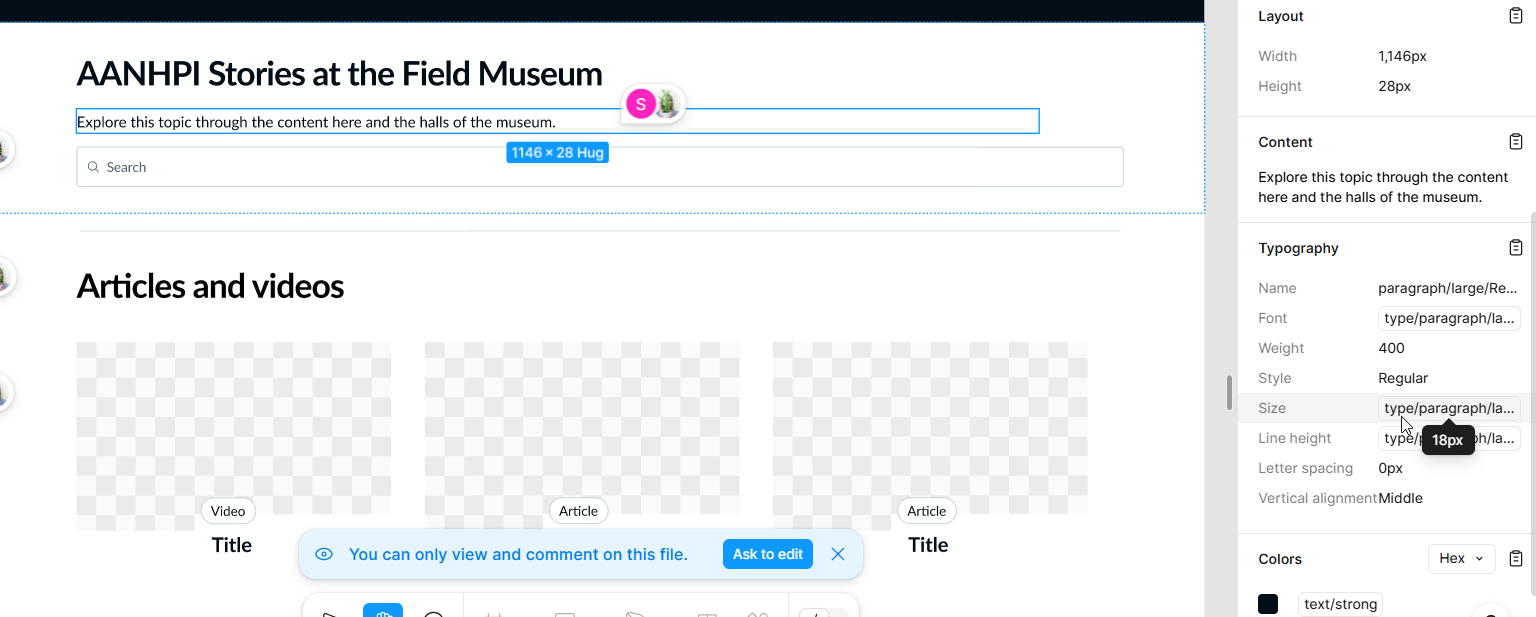Click the '1146 × 28 Hug' dimension label
This screenshot has width=1536, height=617.
(x=557, y=152)
